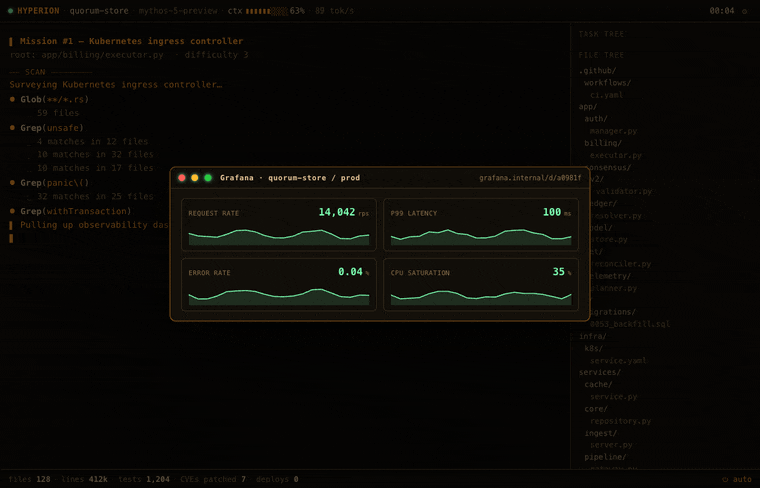The image size is (760, 488).
Task: Open the P99 Latency sparkline chart
Action: pyautogui.click(x=481, y=237)
